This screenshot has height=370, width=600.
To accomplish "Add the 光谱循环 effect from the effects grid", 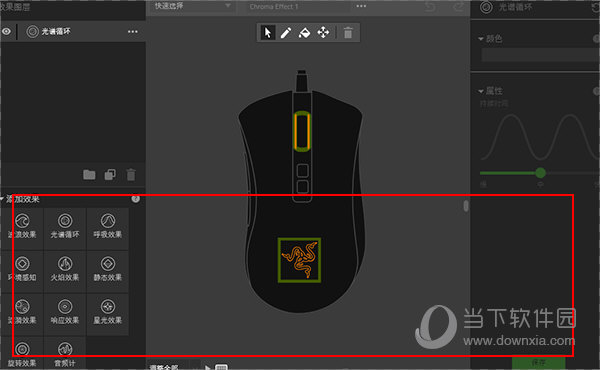I will (65, 228).
